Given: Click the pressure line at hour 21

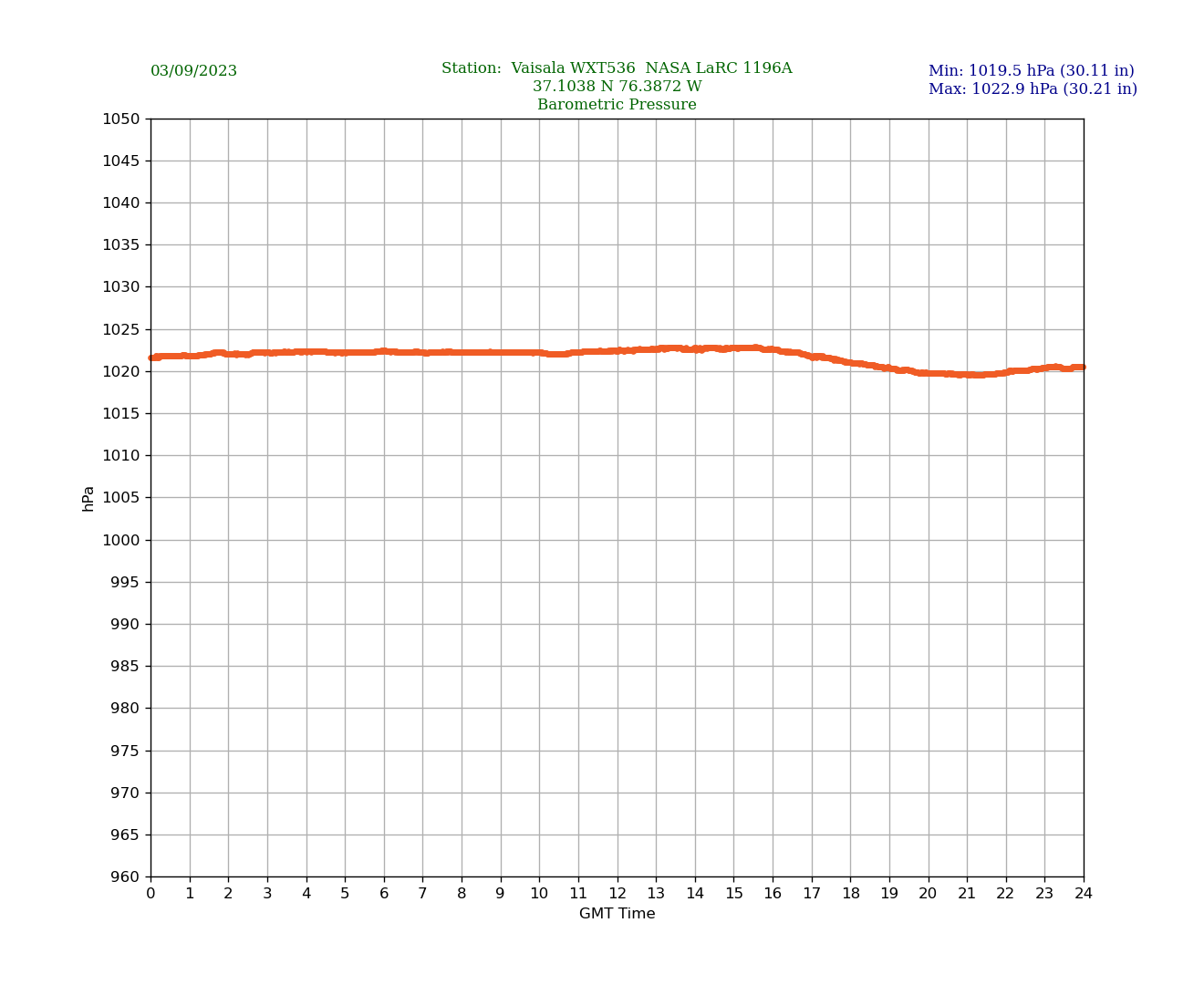Looking at the screenshot, I should [967, 374].
